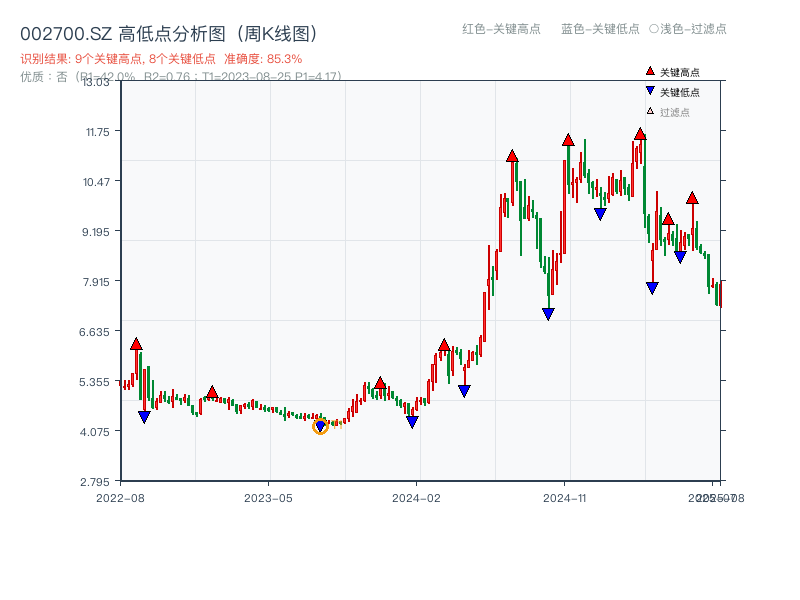Click the 11.75 y-axis label
Screen dimensions: 800x600
(x=97, y=132)
